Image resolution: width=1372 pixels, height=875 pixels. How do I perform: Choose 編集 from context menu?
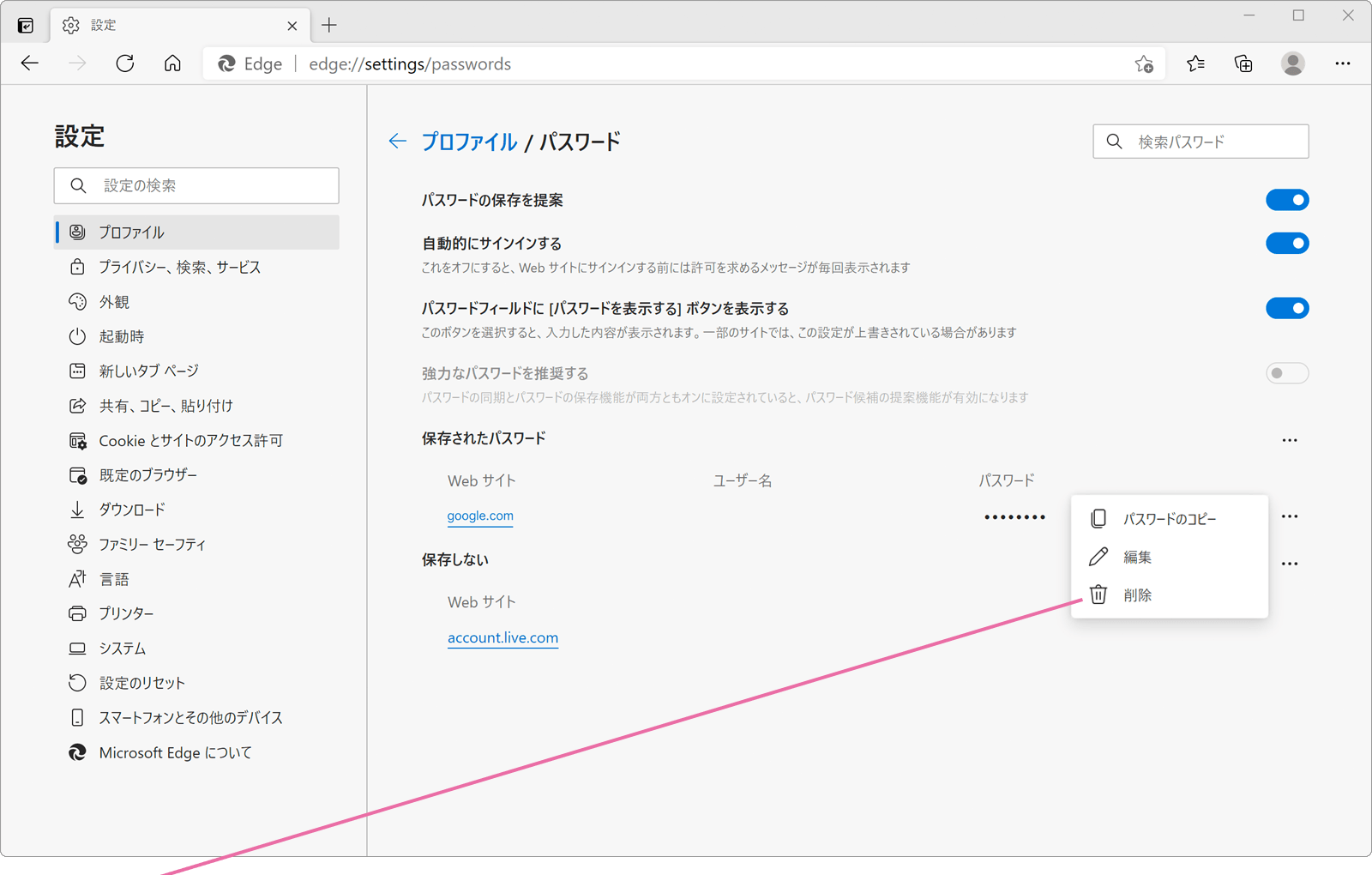coord(1170,557)
